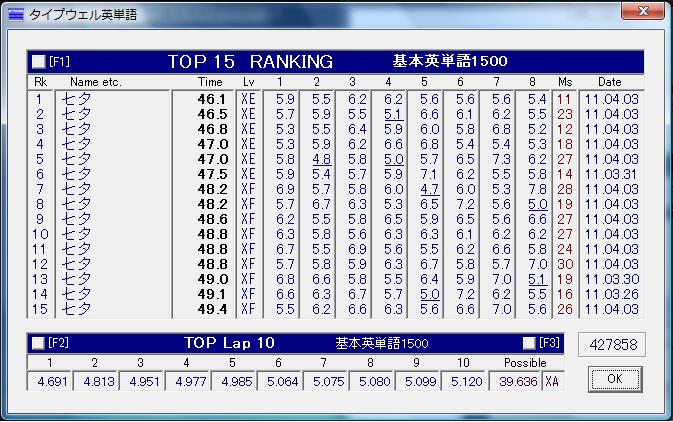
Task: Click Ms value 11 in rank 1 row
Action: pyautogui.click(x=564, y=99)
